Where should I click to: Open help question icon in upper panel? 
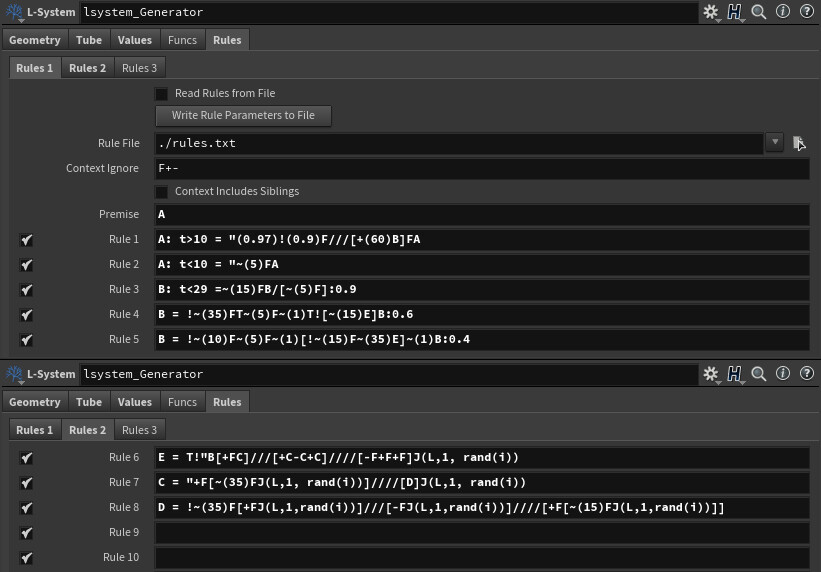point(807,11)
